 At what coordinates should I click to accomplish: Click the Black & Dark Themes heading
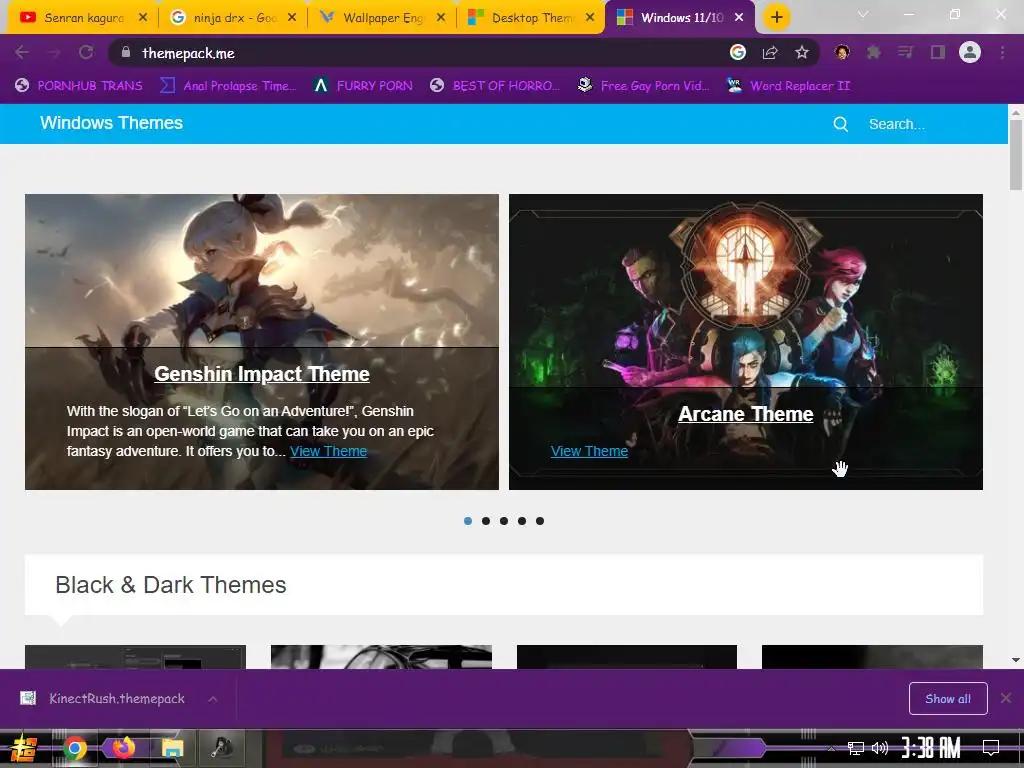170,584
